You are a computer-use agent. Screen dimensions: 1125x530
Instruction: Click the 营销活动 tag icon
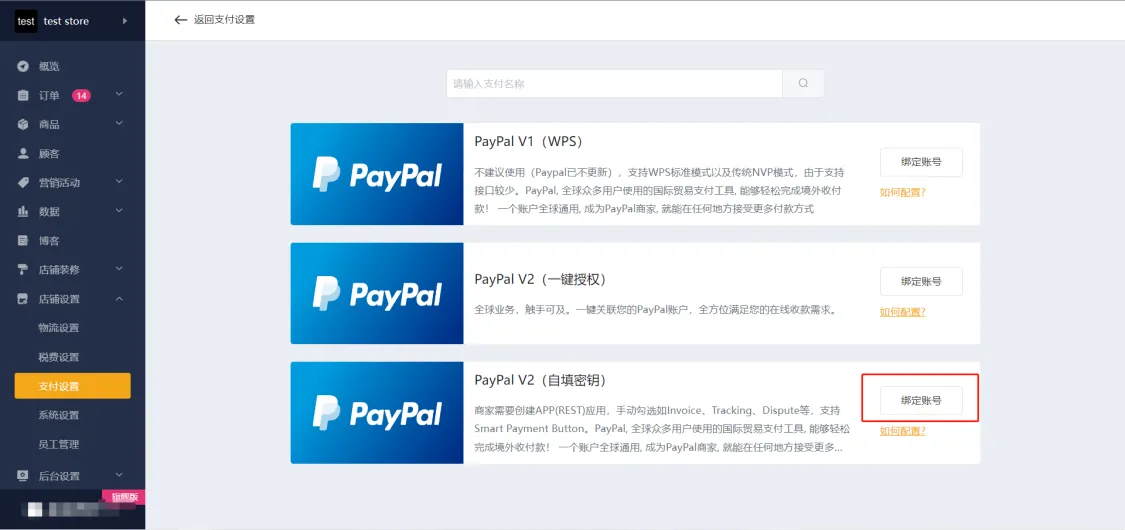23,182
